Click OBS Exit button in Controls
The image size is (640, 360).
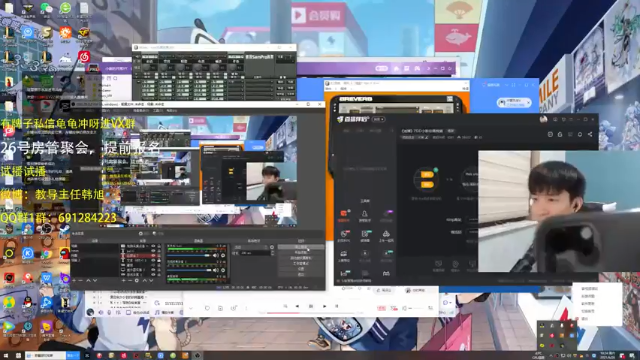(301, 274)
